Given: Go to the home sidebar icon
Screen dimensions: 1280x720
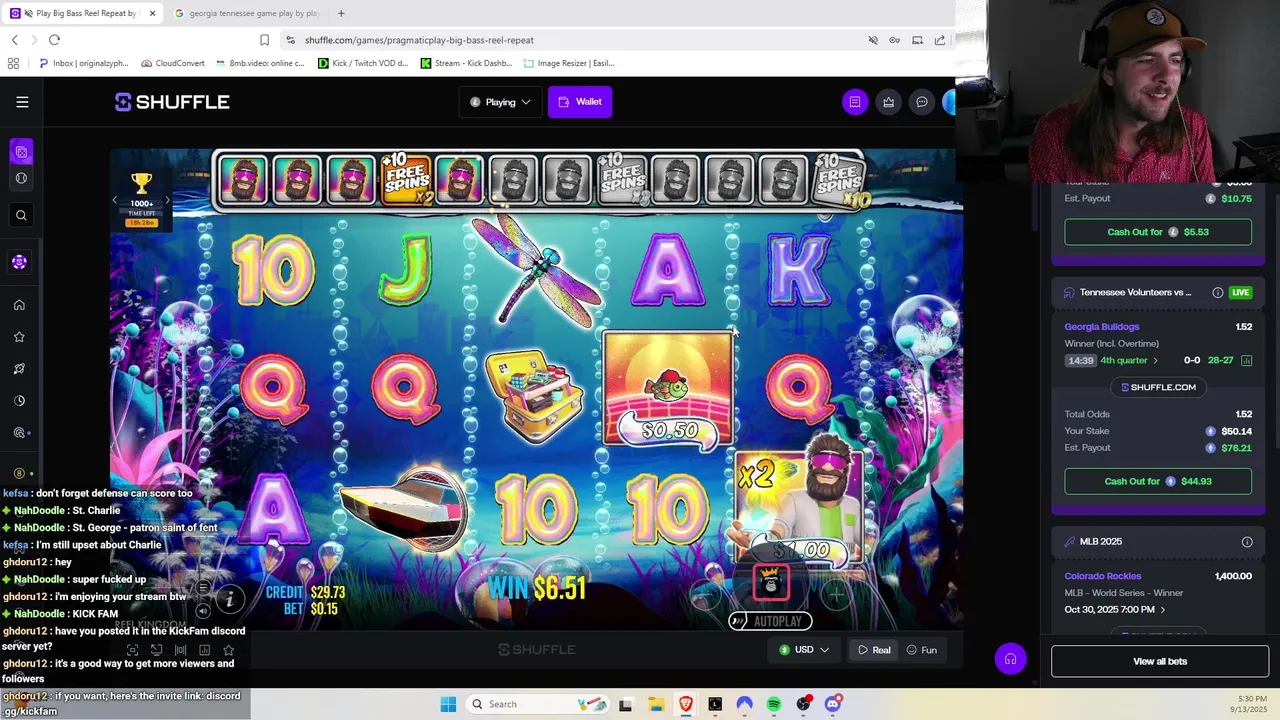Looking at the screenshot, I should coord(19,305).
